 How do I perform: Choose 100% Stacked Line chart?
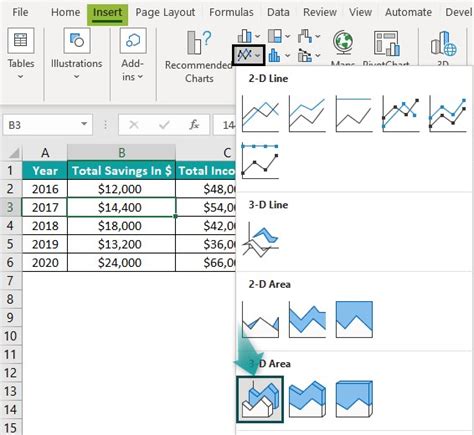pos(354,114)
